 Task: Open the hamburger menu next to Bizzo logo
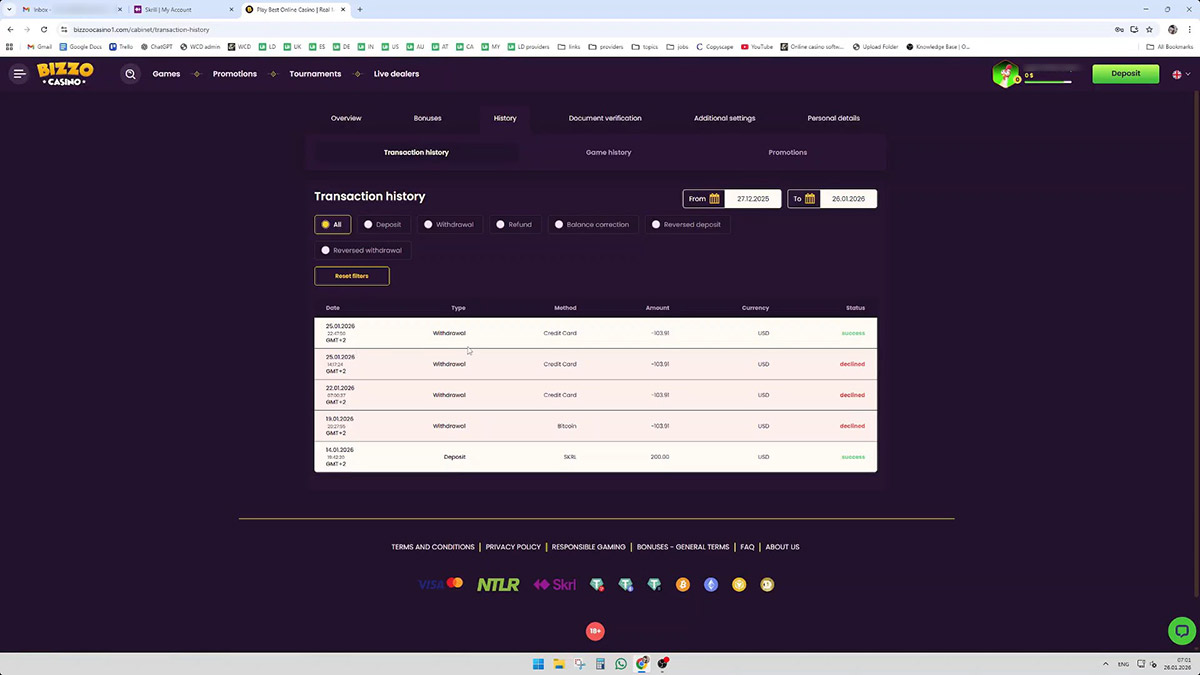[x=19, y=74]
